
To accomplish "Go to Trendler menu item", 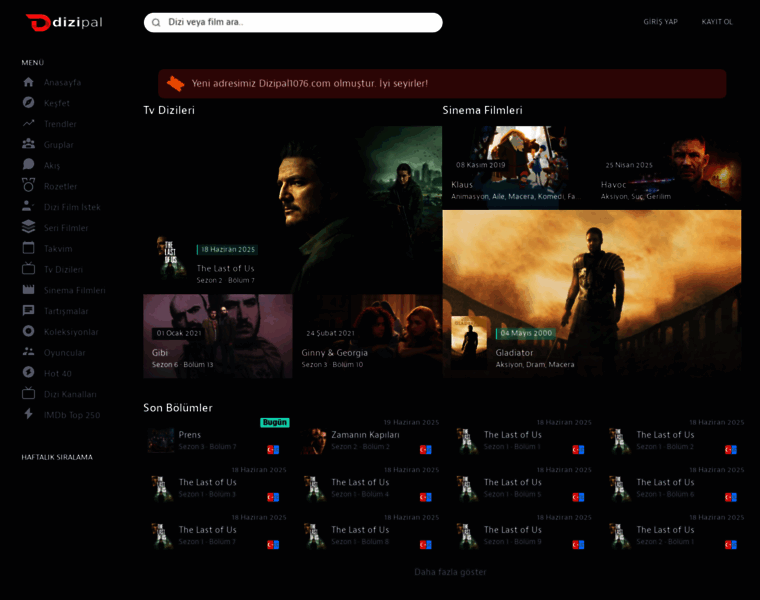I will point(60,124).
